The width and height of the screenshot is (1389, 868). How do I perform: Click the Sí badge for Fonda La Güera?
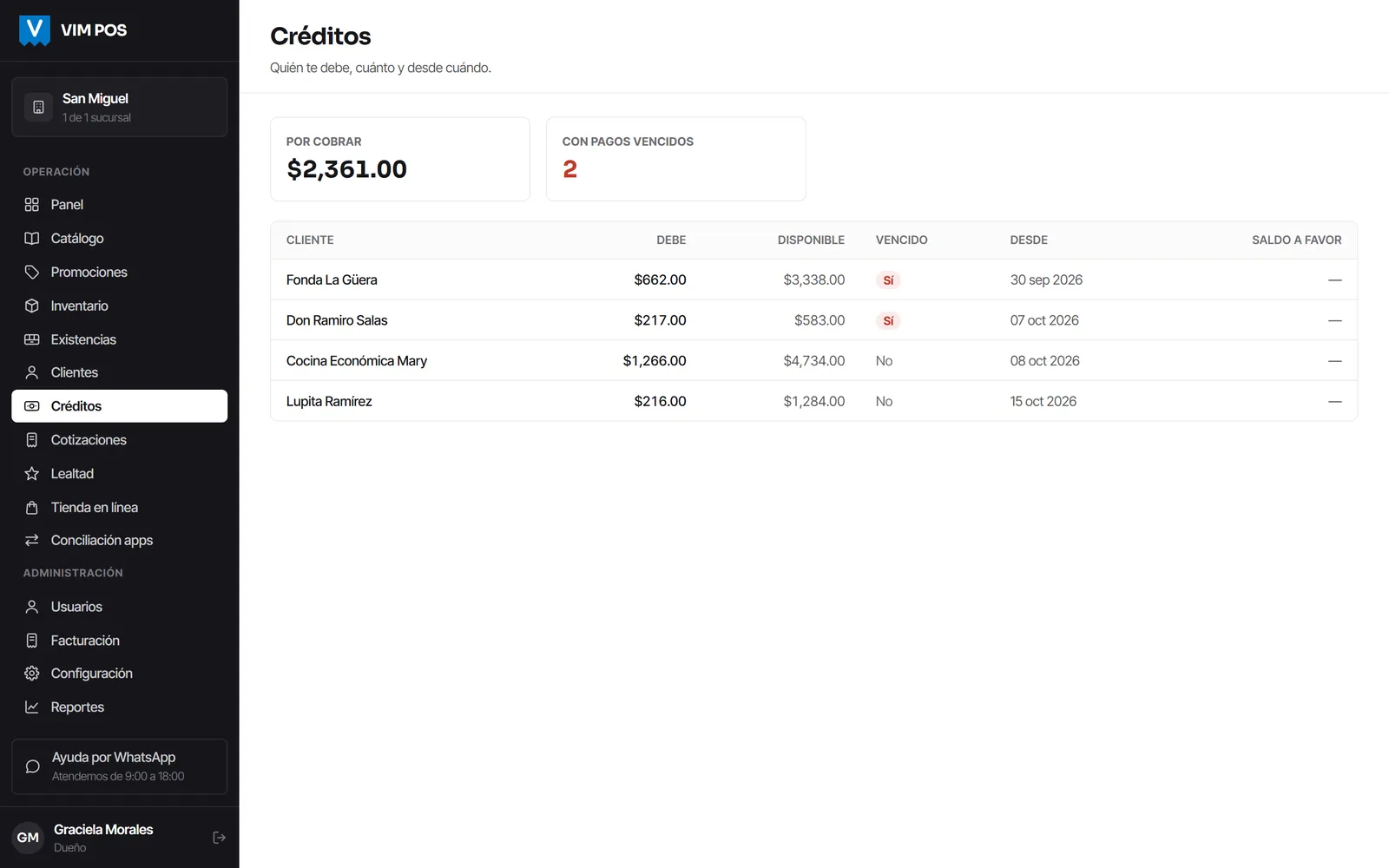click(888, 280)
